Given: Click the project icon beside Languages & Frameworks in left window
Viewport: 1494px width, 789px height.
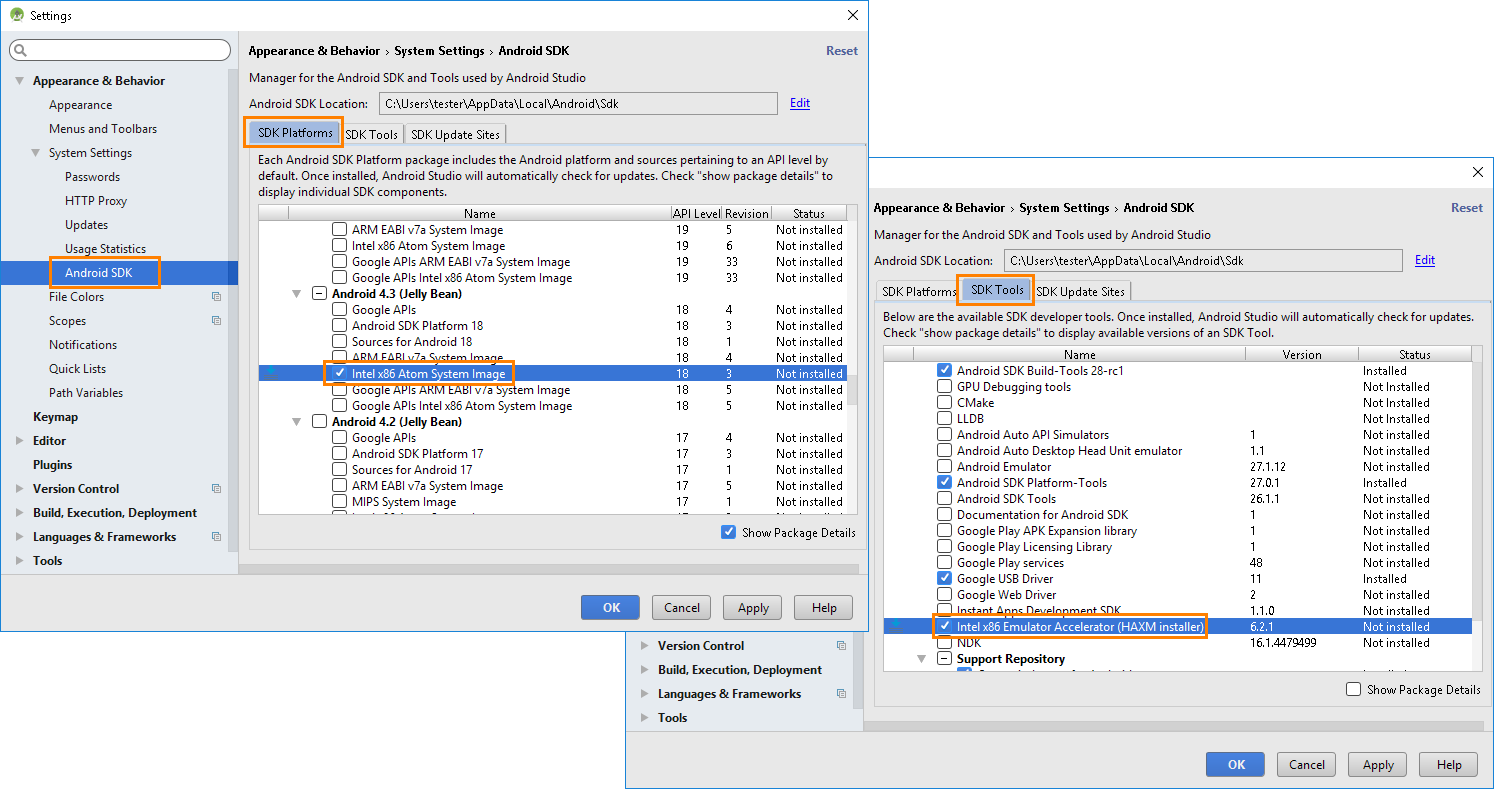Looking at the screenshot, I should pyautogui.click(x=216, y=537).
